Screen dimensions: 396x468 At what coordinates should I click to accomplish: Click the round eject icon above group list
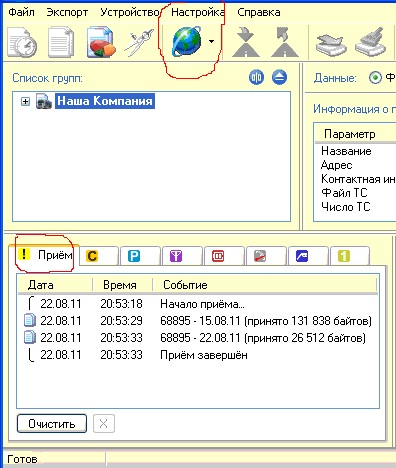[x=279, y=78]
